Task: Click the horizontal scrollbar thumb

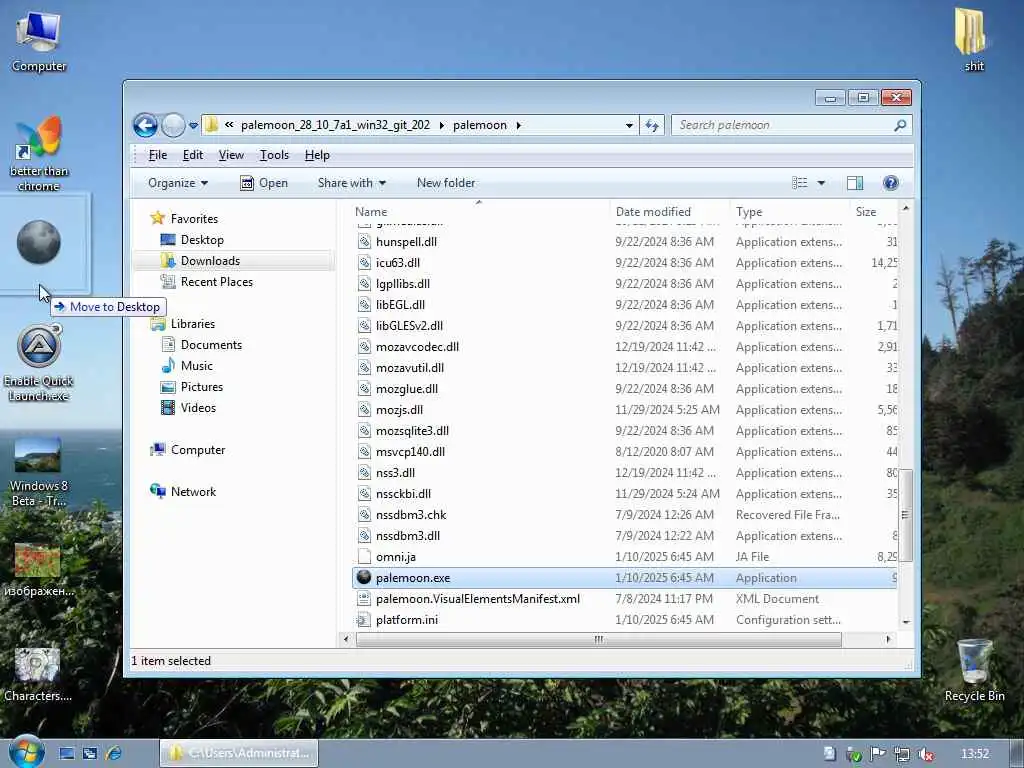Action: (598, 639)
